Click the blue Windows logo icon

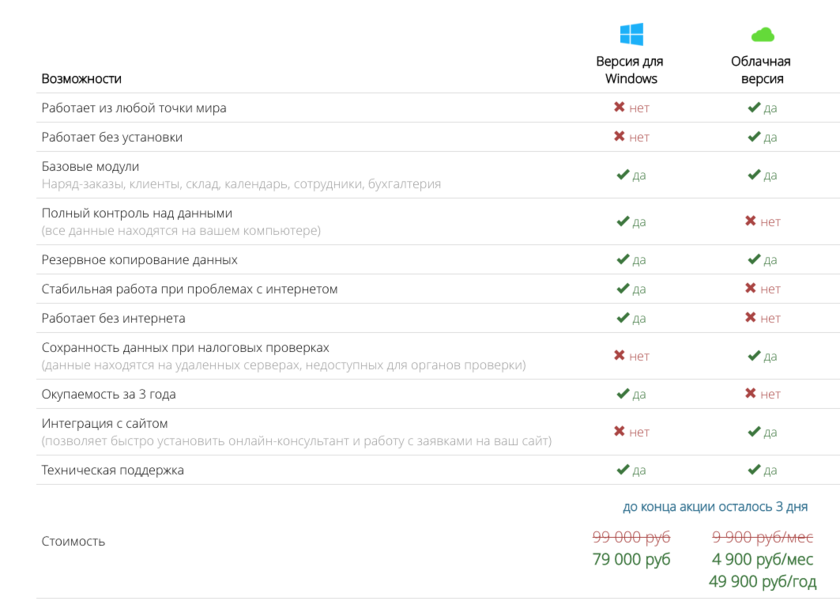tap(631, 35)
